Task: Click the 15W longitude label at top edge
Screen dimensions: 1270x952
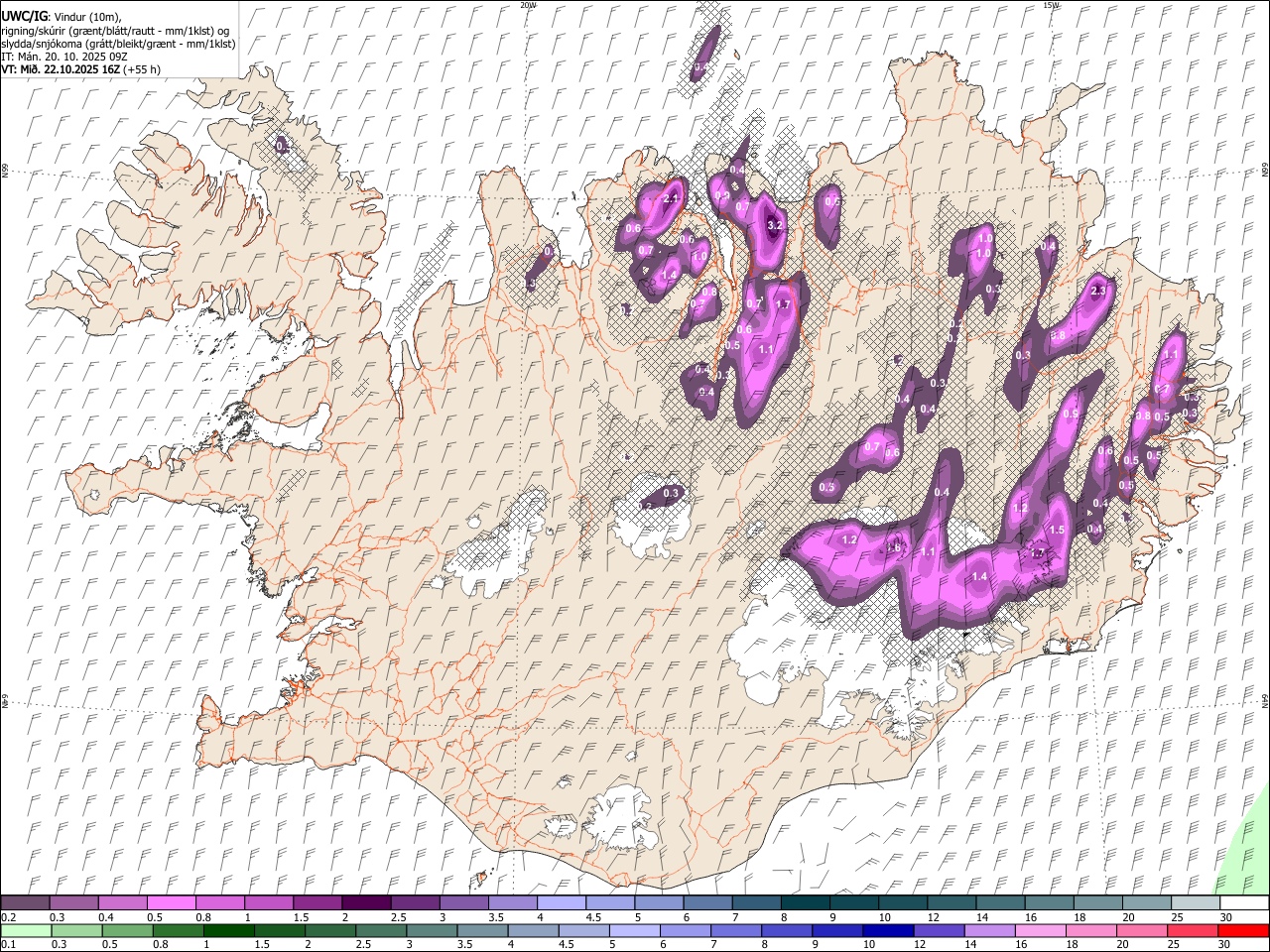Action: click(1051, 5)
